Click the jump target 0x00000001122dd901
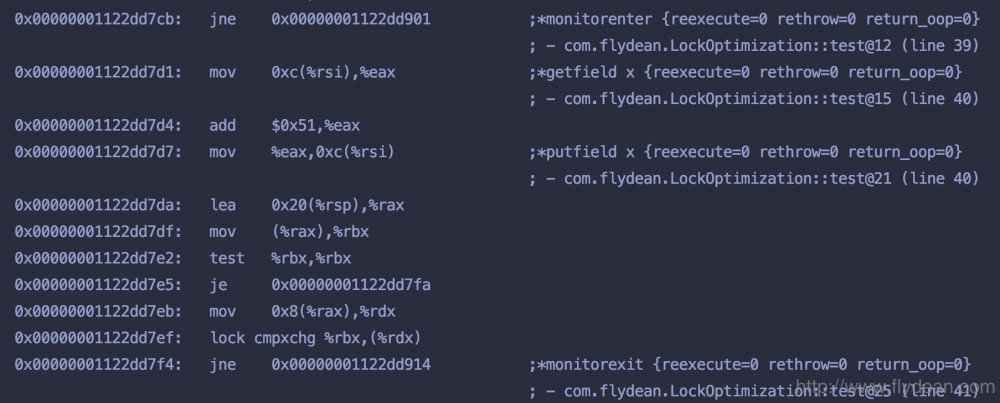Image resolution: width=1000 pixels, height=403 pixels. pyautogui.click(x=351, y=20)
